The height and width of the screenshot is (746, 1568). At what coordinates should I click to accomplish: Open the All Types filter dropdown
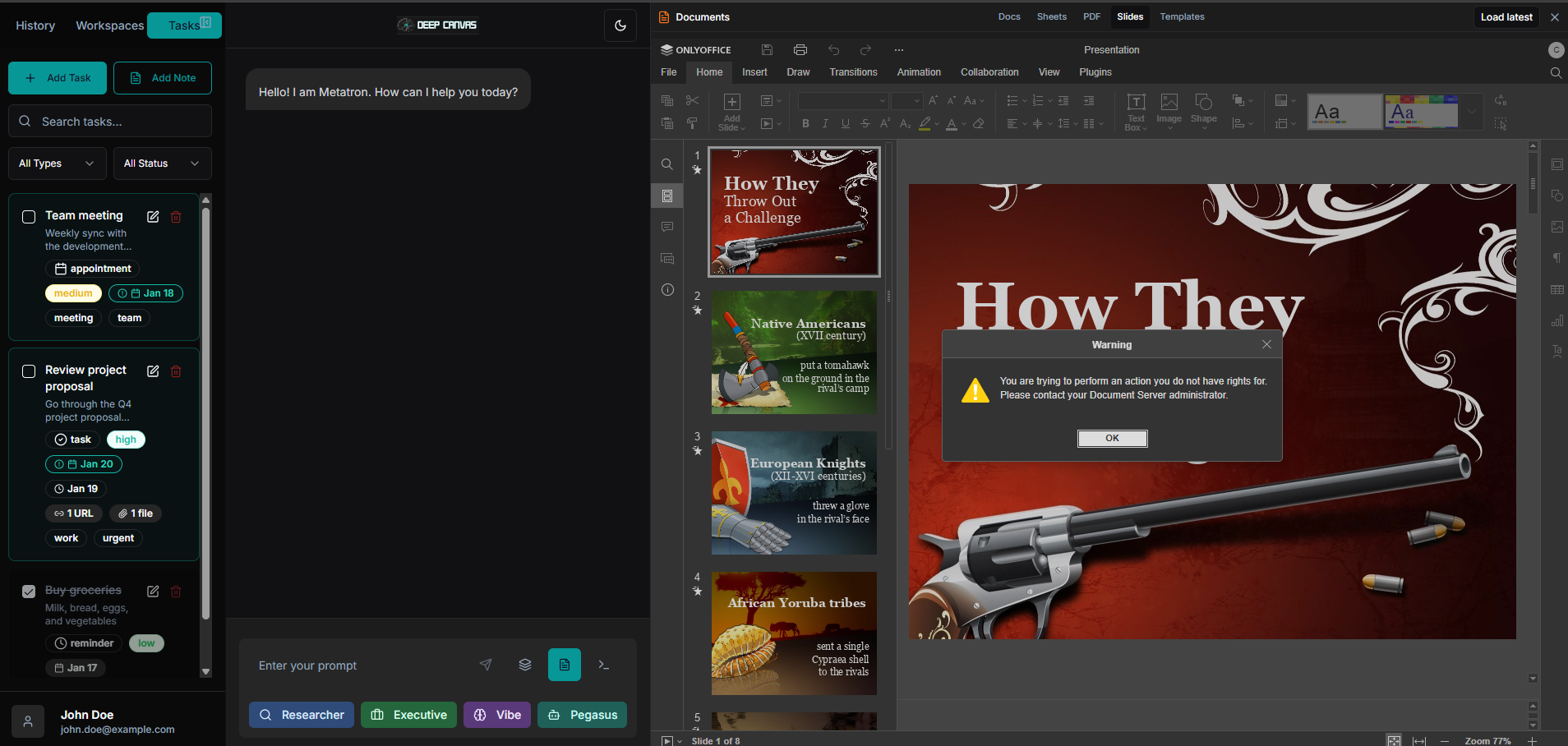pos(57,163)
